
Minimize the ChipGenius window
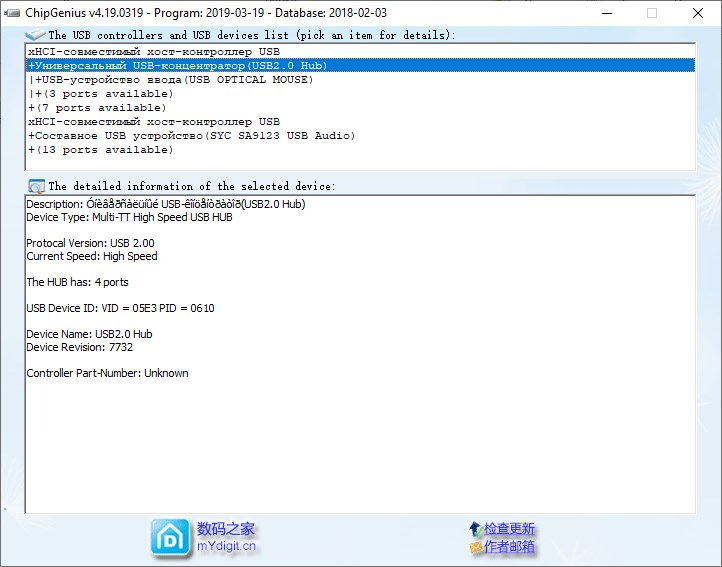[605, 13]
